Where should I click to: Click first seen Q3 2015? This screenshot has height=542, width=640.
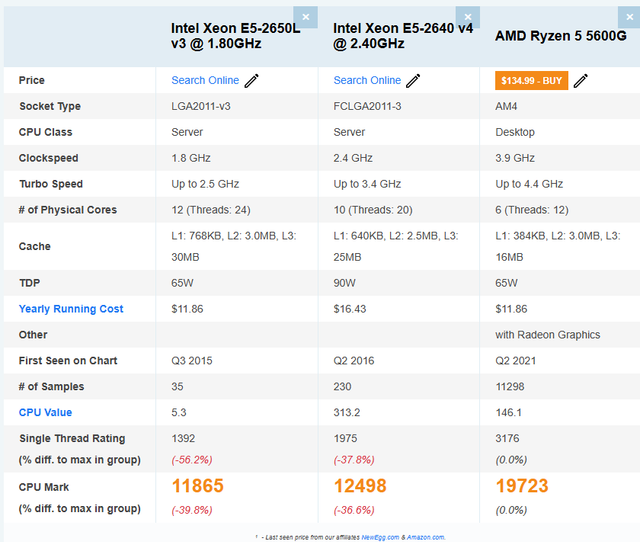coord(192,361)
